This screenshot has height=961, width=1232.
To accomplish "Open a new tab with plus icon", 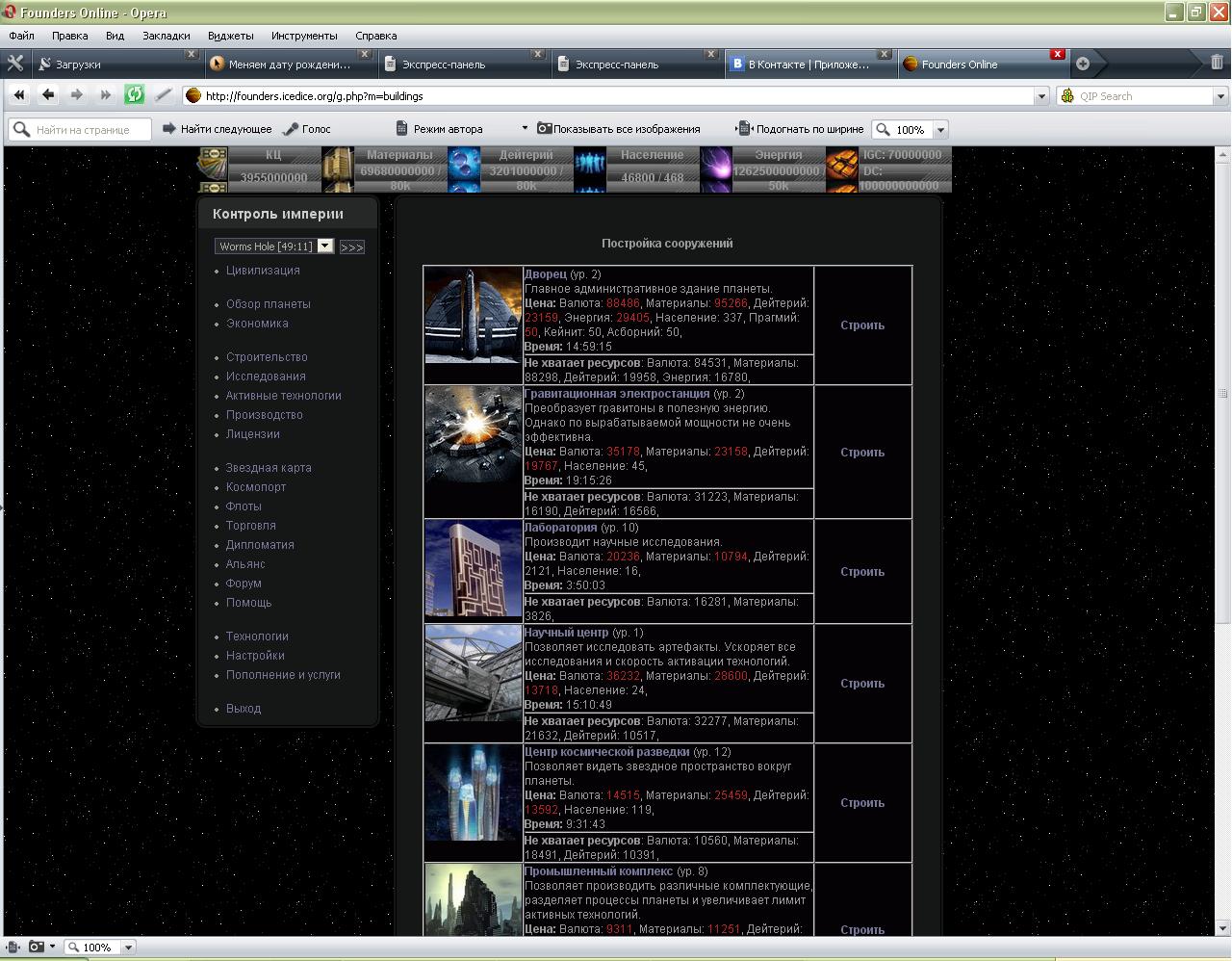I will pyautogui.click(x=1083, y=64).
